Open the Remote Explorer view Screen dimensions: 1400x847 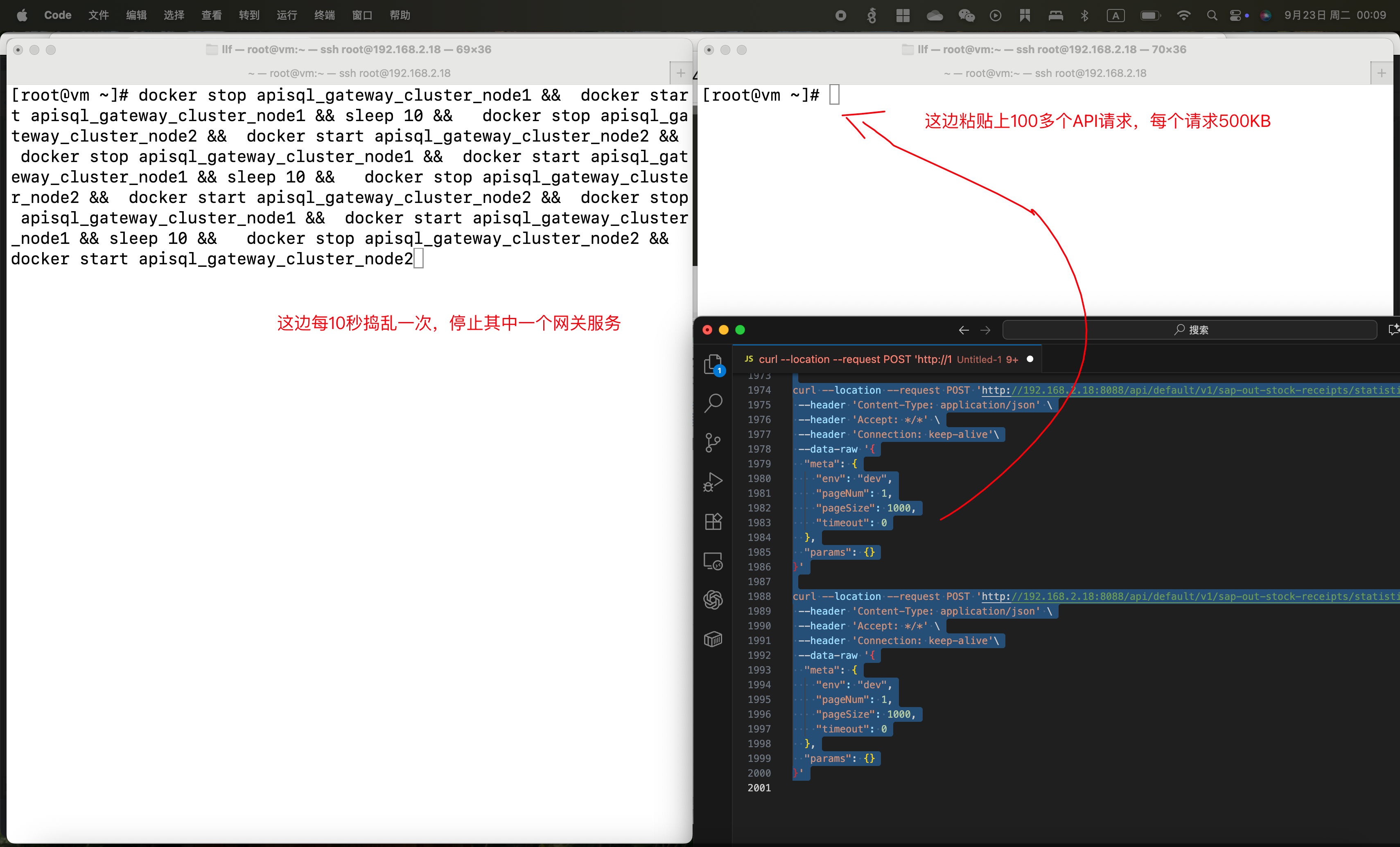coord(713,561)
